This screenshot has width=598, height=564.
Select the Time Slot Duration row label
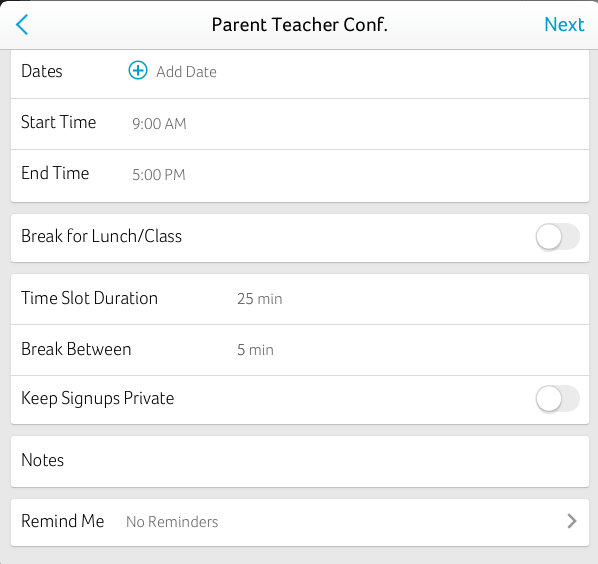[90, 298]
